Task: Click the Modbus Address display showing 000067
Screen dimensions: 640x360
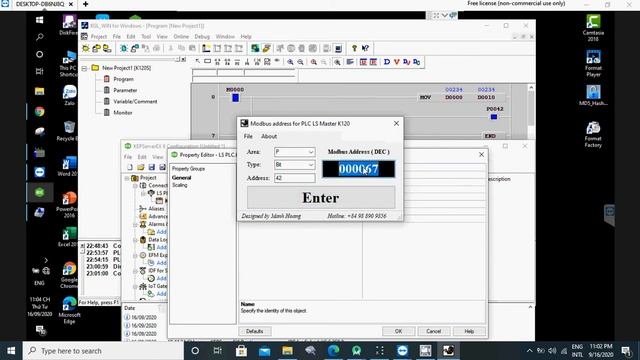Action: (358, 169)
